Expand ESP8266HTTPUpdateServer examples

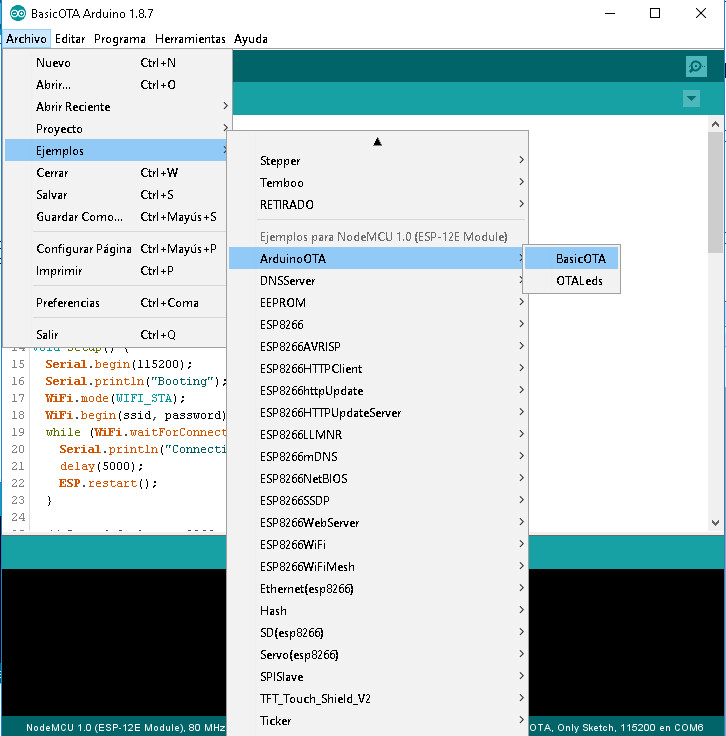[377, 413]
